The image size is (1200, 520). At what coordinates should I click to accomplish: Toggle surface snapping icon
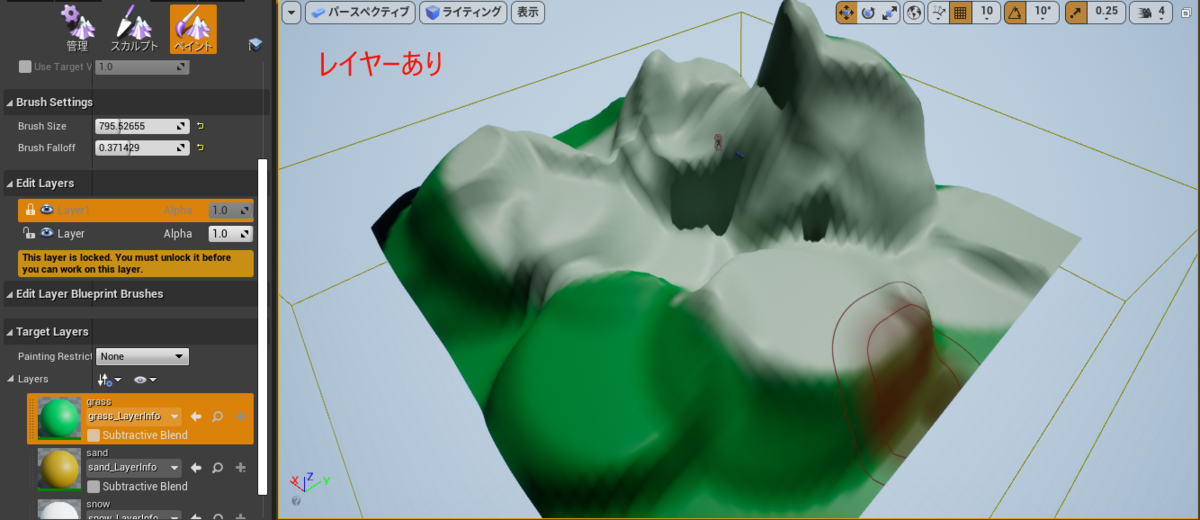pos(939,12)
